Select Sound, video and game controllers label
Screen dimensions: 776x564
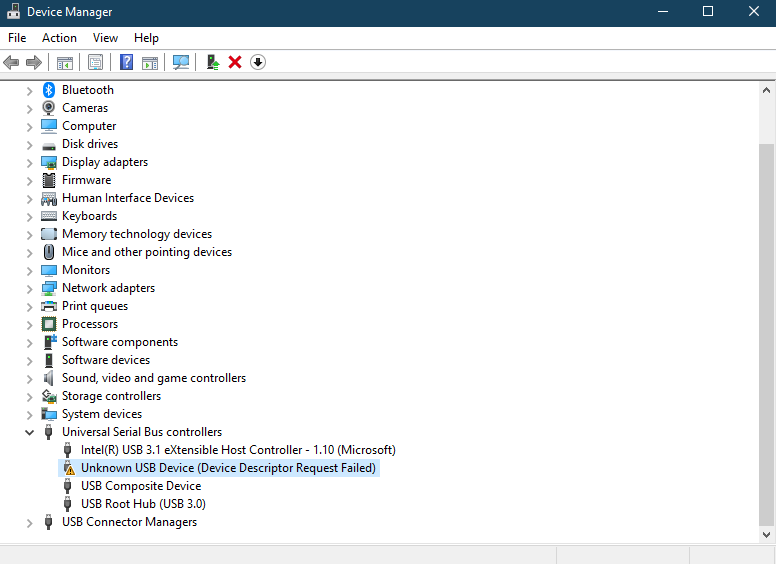click(154, 378)
